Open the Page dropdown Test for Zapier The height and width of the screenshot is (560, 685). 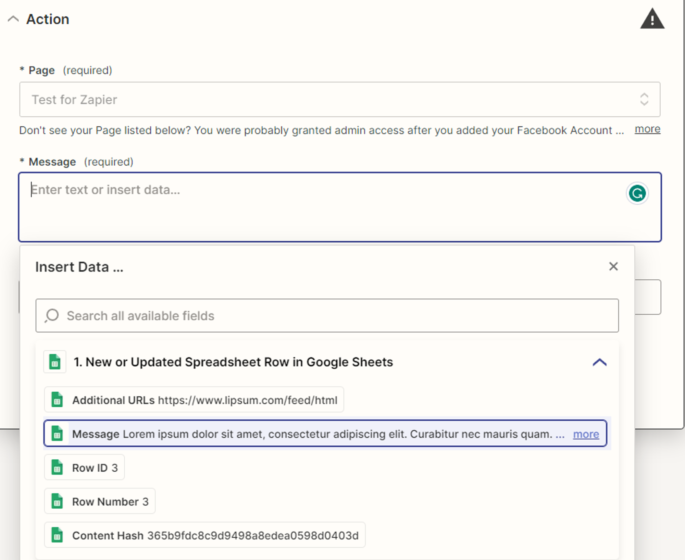click(x=339, y=100)
